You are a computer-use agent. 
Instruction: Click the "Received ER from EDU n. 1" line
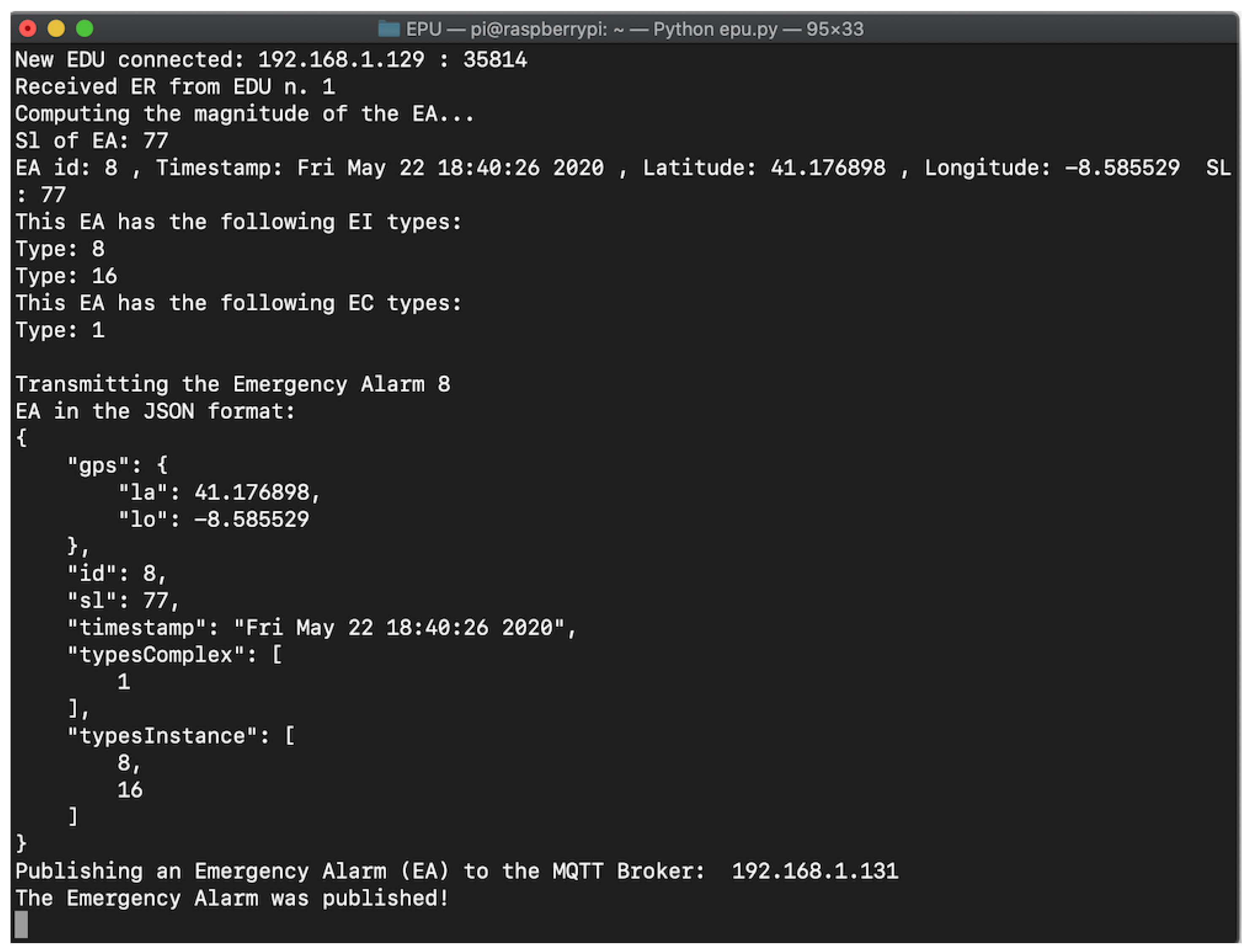[x=175, y=87]
